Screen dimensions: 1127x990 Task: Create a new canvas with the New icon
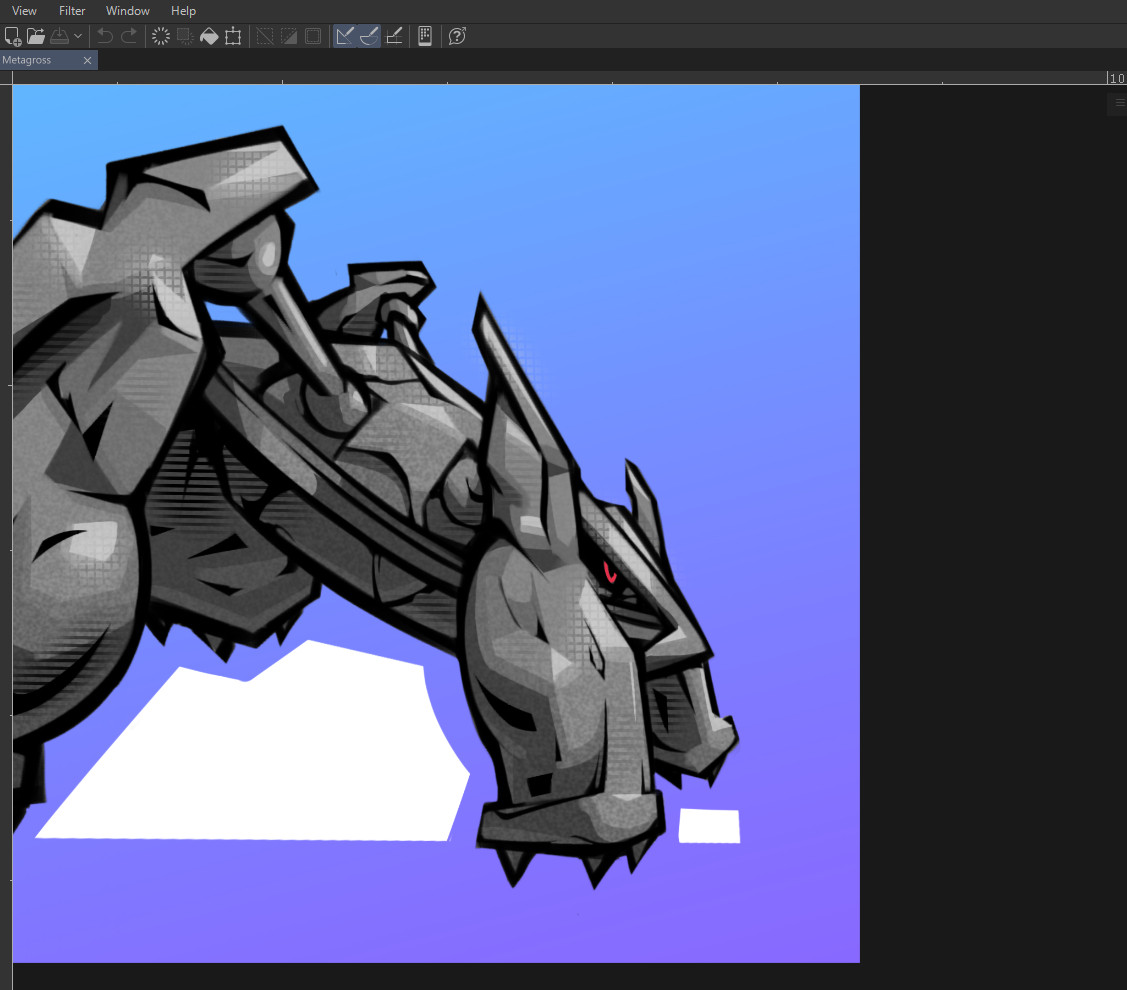pyautogui.click(x=13, y=36)
